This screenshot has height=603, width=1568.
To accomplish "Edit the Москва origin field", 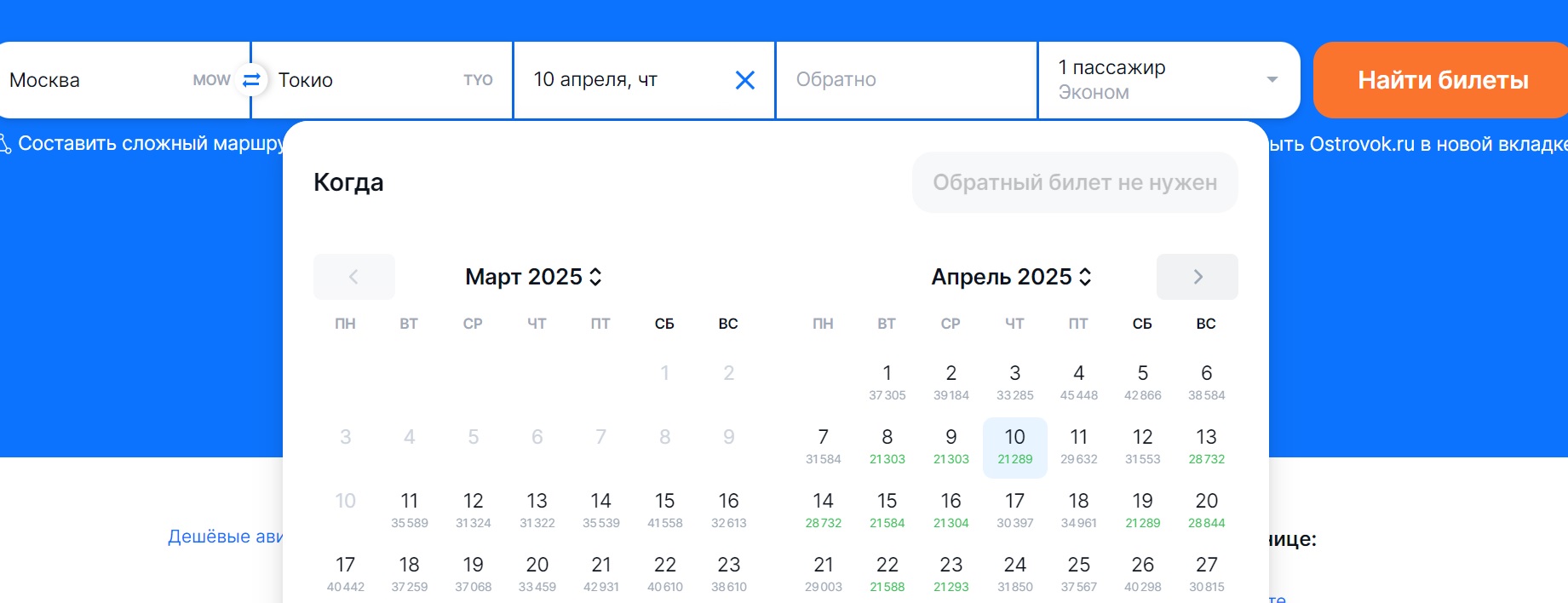I will click(x=119, y=80).
